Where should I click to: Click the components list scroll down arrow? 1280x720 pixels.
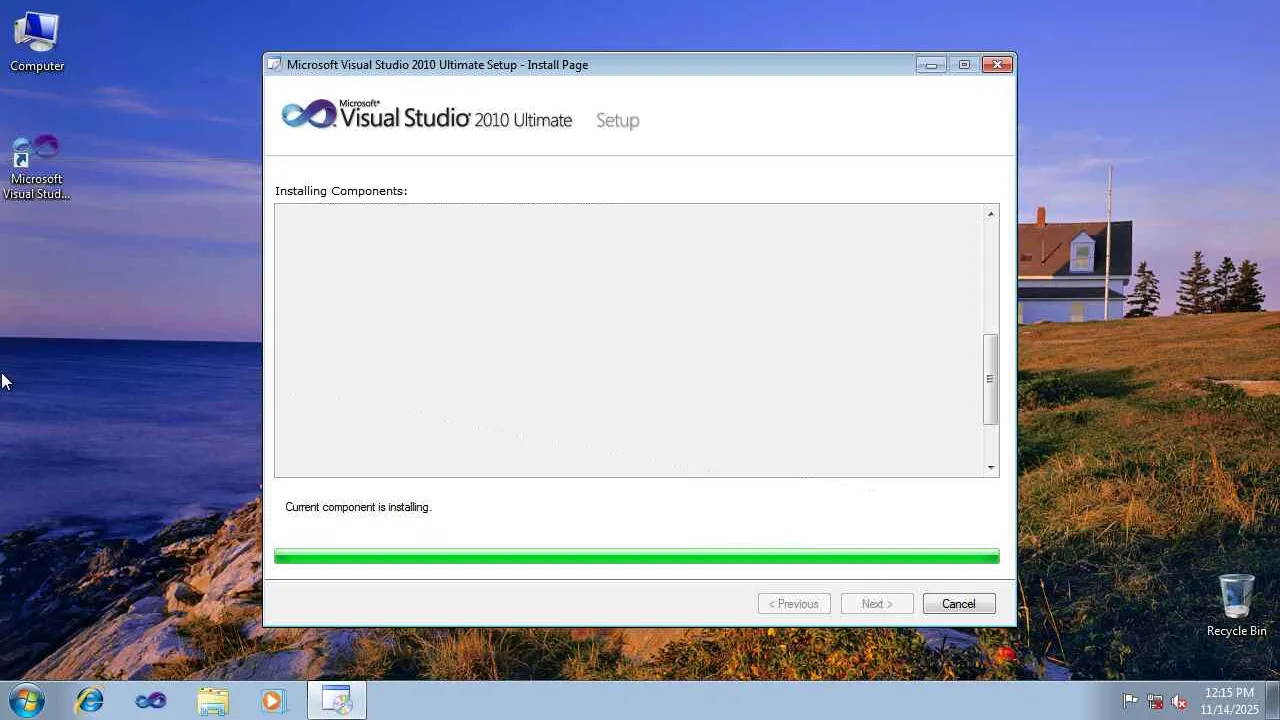point(991,467)
